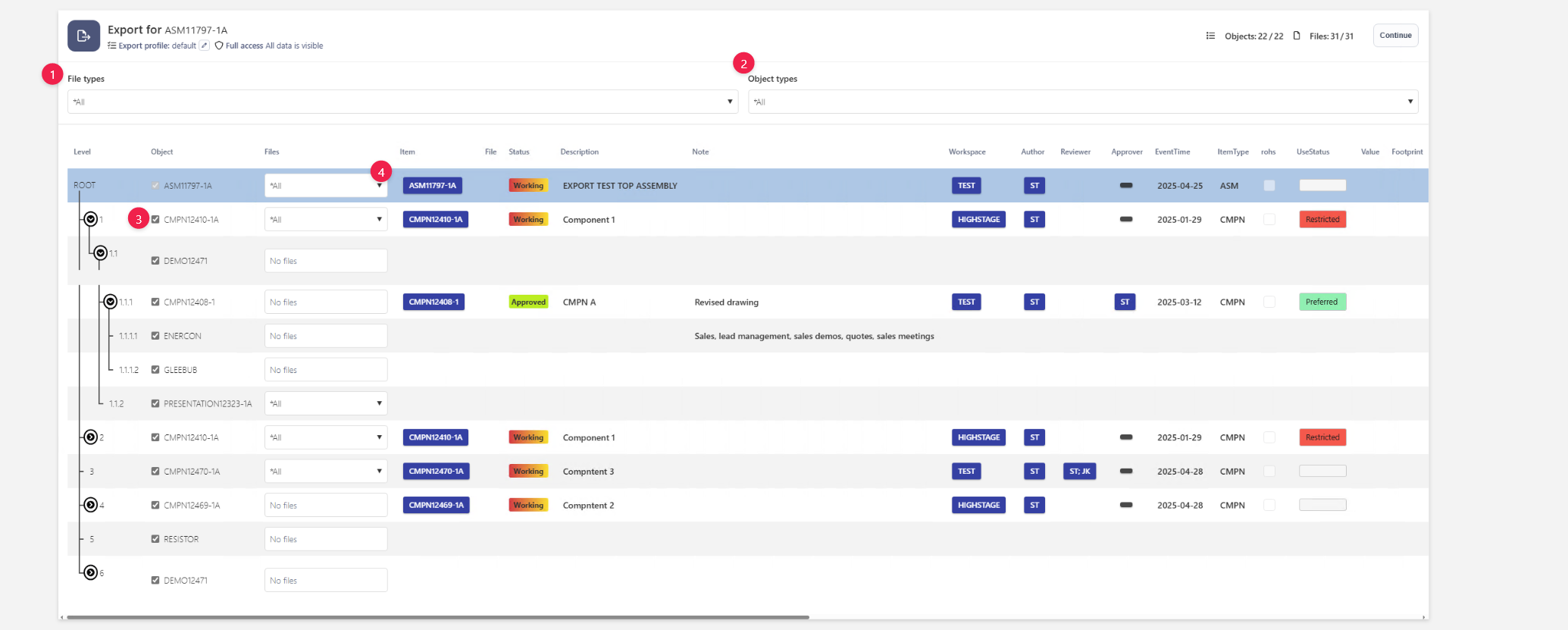Click ST approver badge in CMPN12408-1 row
Image resolution: width=1568 pixels, height=630 pixels.
click(1125, 302)
